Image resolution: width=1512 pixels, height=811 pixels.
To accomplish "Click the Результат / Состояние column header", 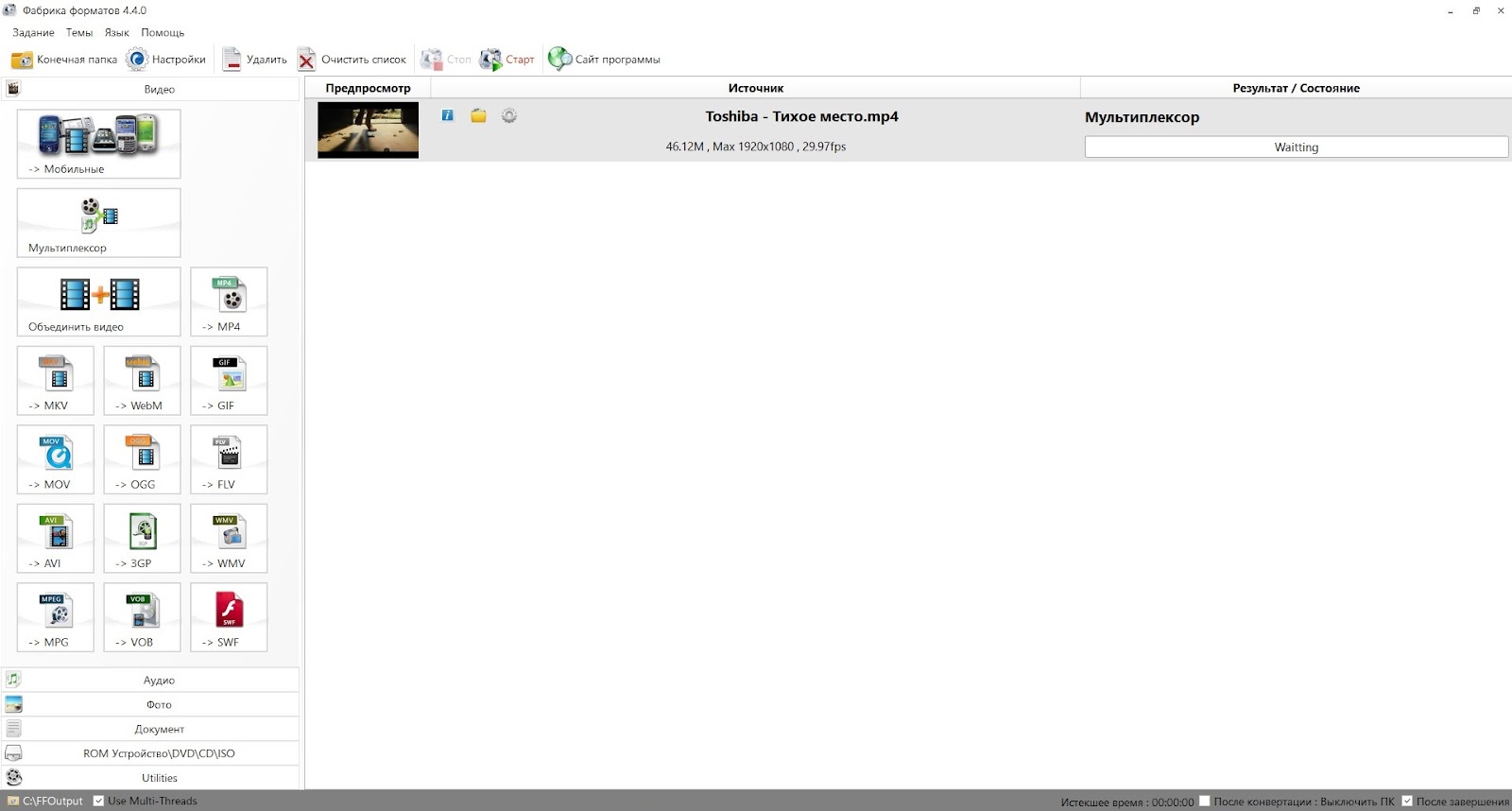I will tap(1296, 88).
